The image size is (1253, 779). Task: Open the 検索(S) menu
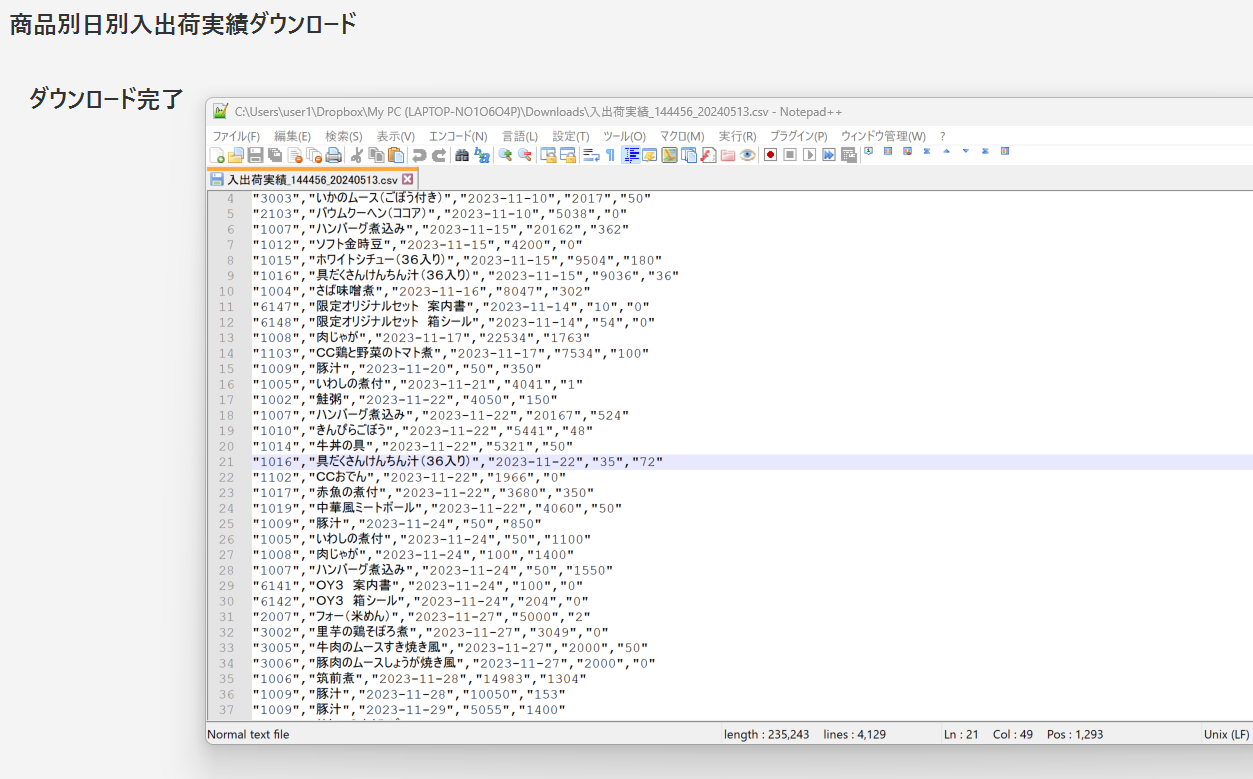[x=344, y=136]
